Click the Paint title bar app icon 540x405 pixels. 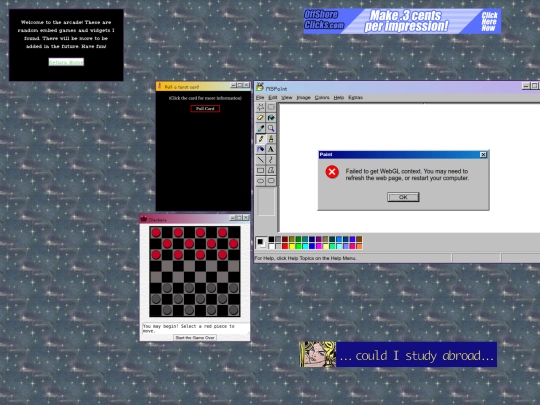click(260, 87)
